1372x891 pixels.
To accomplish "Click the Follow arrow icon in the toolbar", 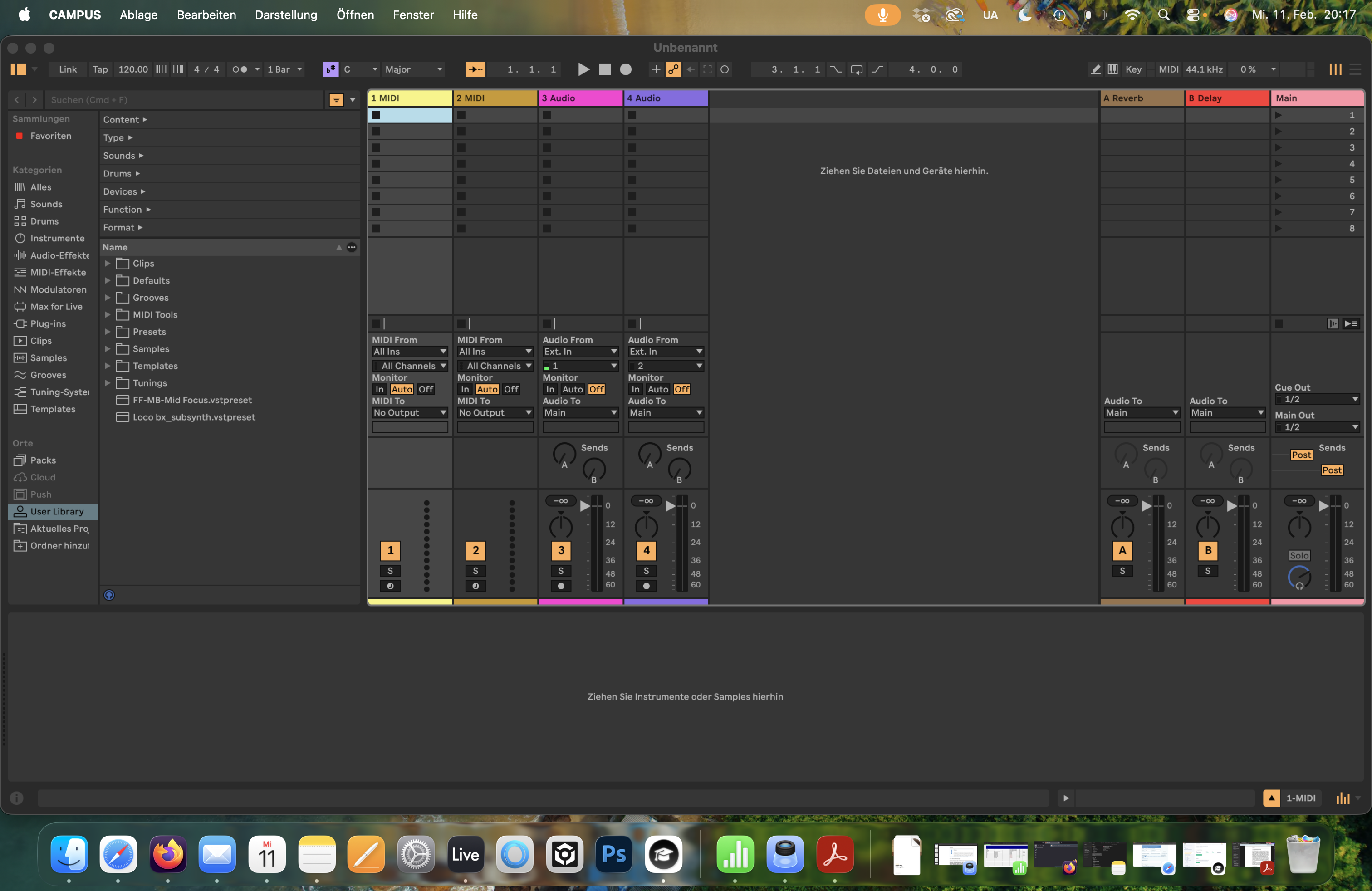I will pos(475,69).
